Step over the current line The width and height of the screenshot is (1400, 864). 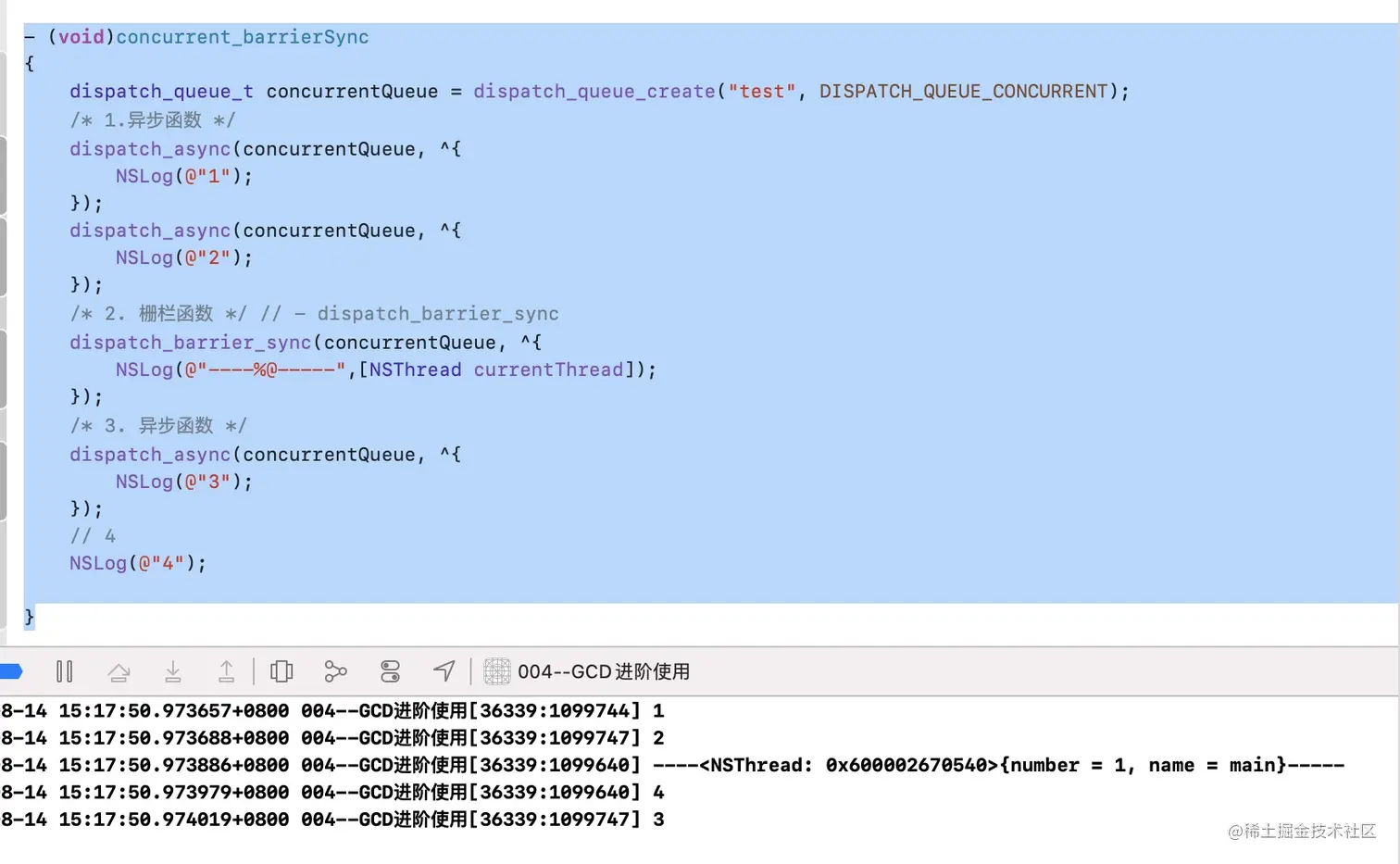point(119,671)
